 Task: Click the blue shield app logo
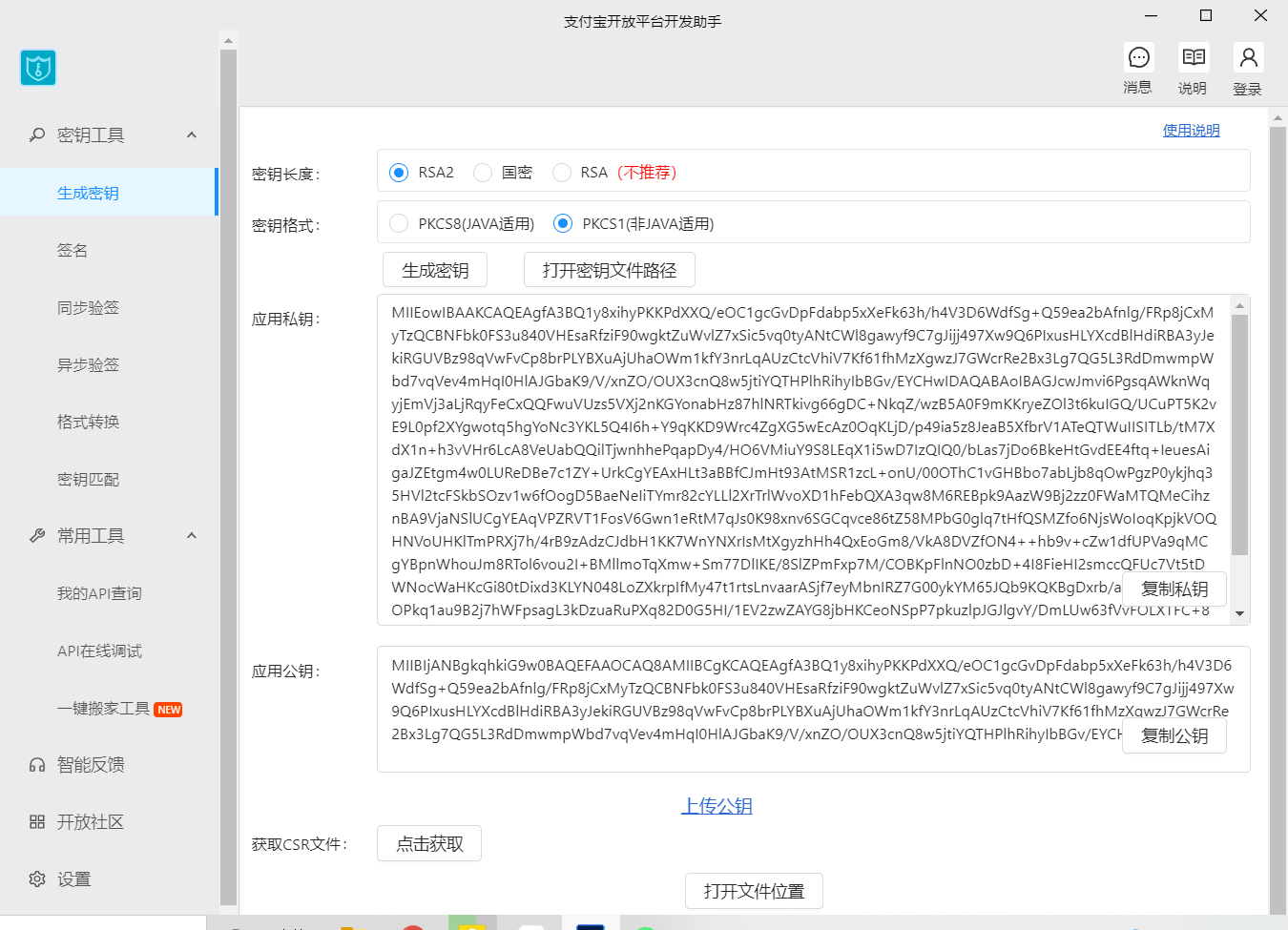pyautogui.click(x=38, y=68)
